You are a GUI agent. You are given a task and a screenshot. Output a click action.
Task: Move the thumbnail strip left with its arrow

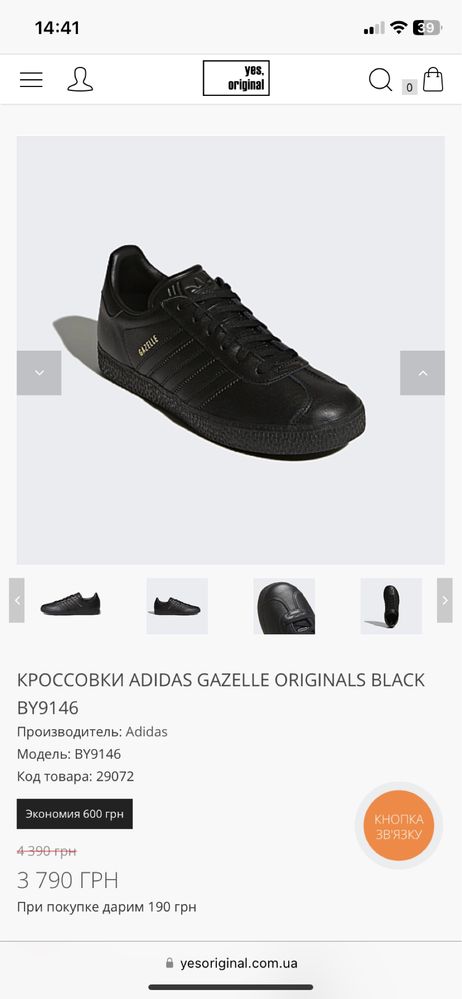point(17,600)
